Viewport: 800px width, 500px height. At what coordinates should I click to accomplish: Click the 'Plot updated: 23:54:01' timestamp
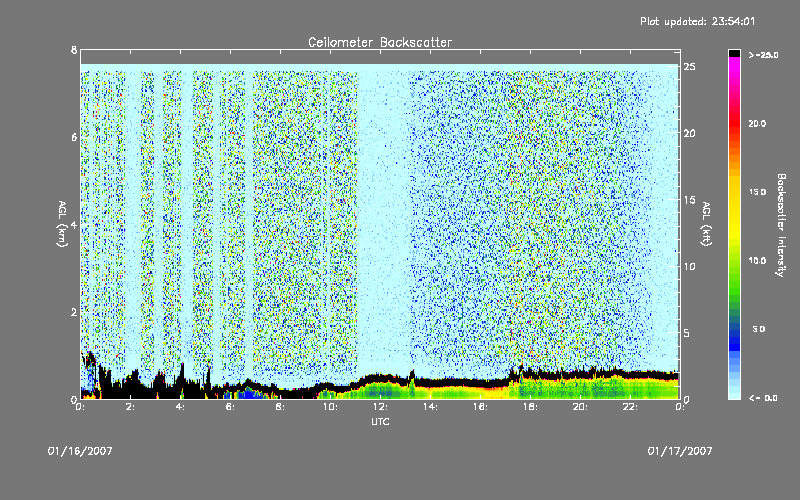[x=697, y=21]
